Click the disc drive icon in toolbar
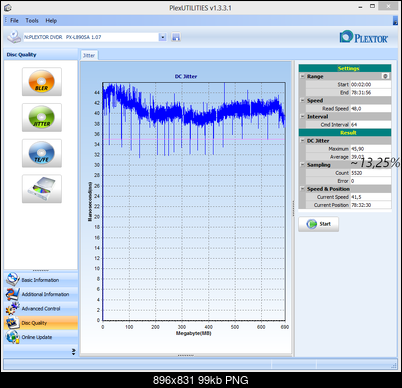Image resolution: width=402 pixels, height=388 pixels. pyautogui.click(x=14, y=37)
